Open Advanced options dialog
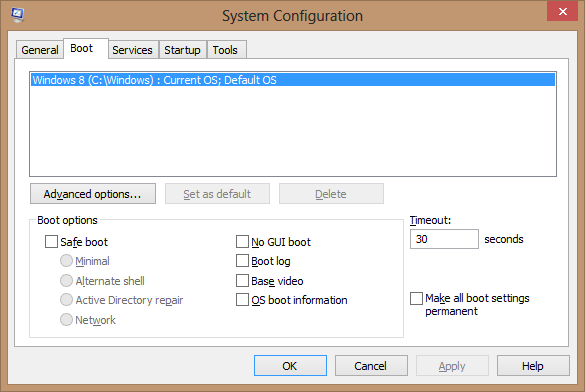Image resolution: width=585 pixels, height=392 pixels. tap(93, 194)
